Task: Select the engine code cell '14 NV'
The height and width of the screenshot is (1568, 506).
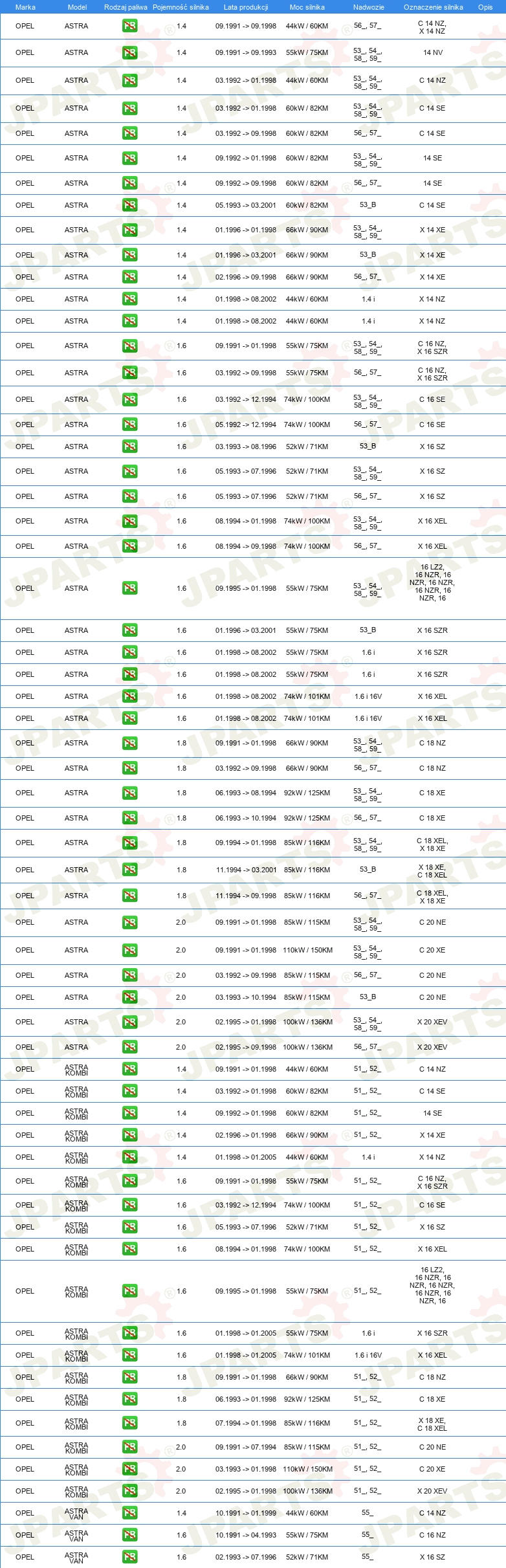Action: [433, 53]
